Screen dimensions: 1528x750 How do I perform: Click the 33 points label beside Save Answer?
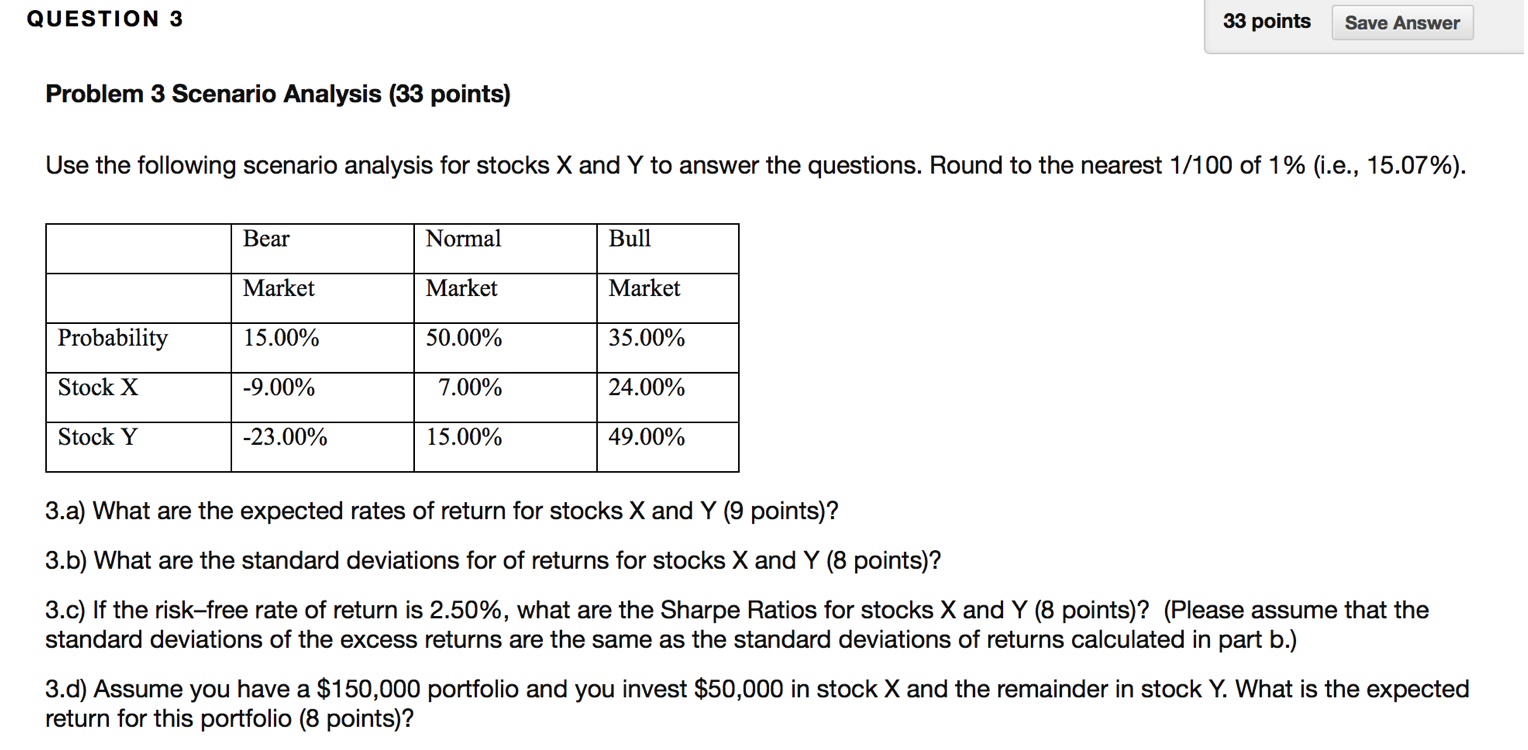click(x=1266, y=22)
